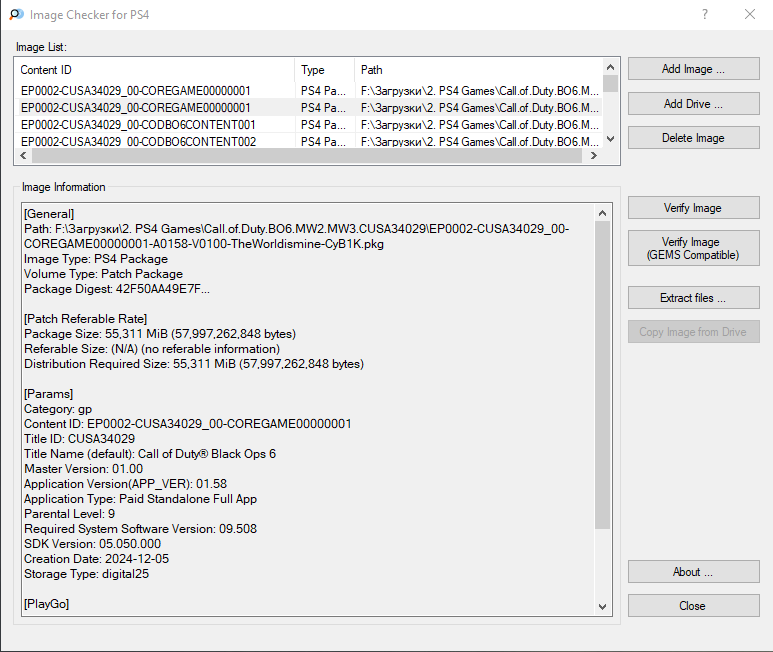Click the SDK Version 05.050.000 line
The height and width of the screenshot is (652, 773).
(x=92, y=544)
